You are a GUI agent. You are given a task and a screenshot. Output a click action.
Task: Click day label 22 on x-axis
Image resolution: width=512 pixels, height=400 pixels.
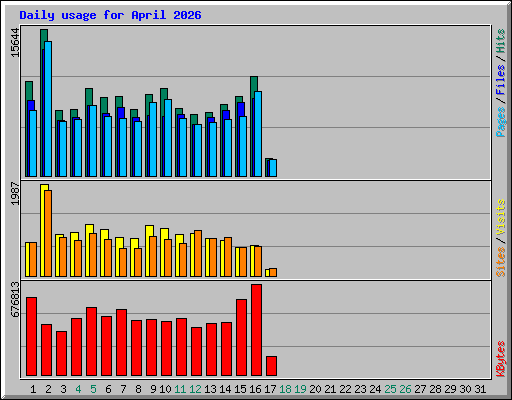click(345, 389)
